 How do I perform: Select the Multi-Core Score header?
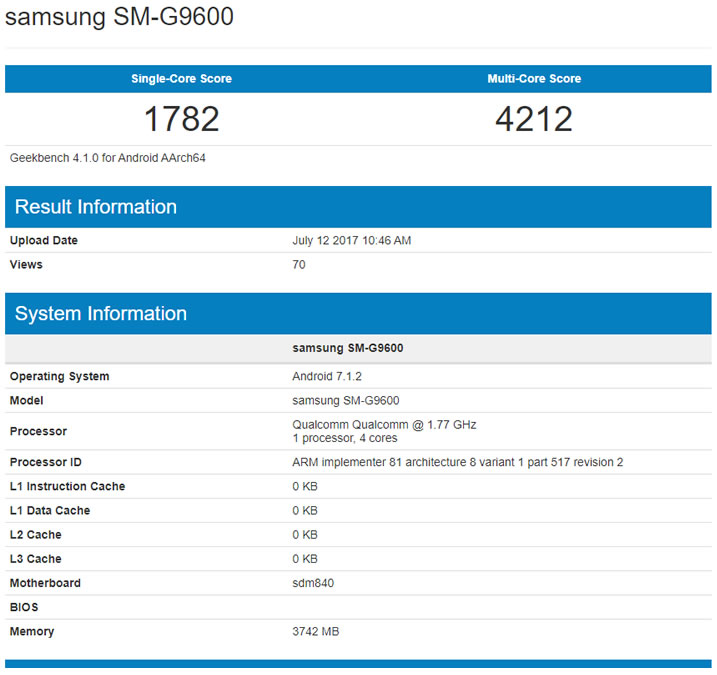click(x=534, y=79)
